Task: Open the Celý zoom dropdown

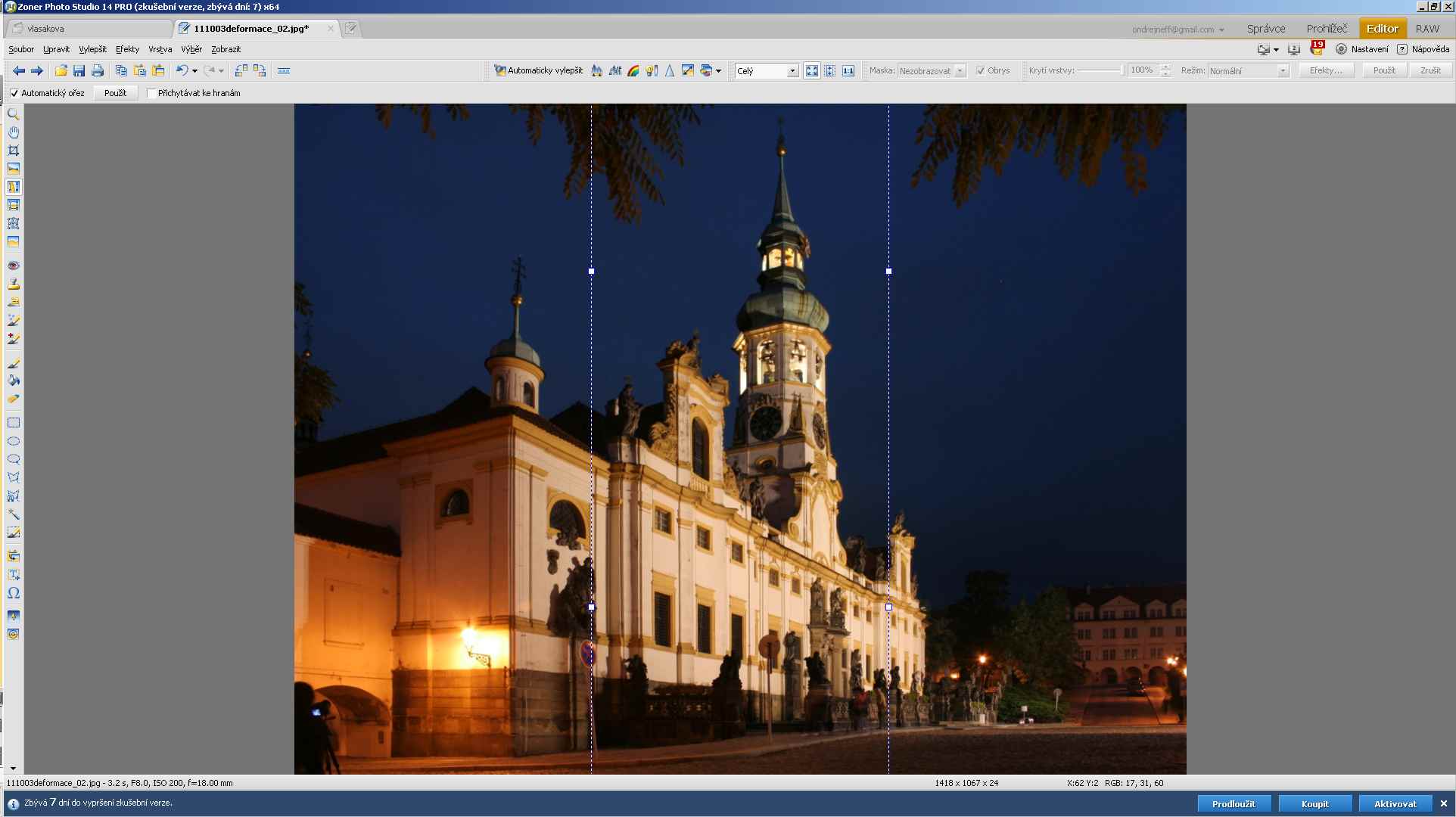Action: coord(792,70)
